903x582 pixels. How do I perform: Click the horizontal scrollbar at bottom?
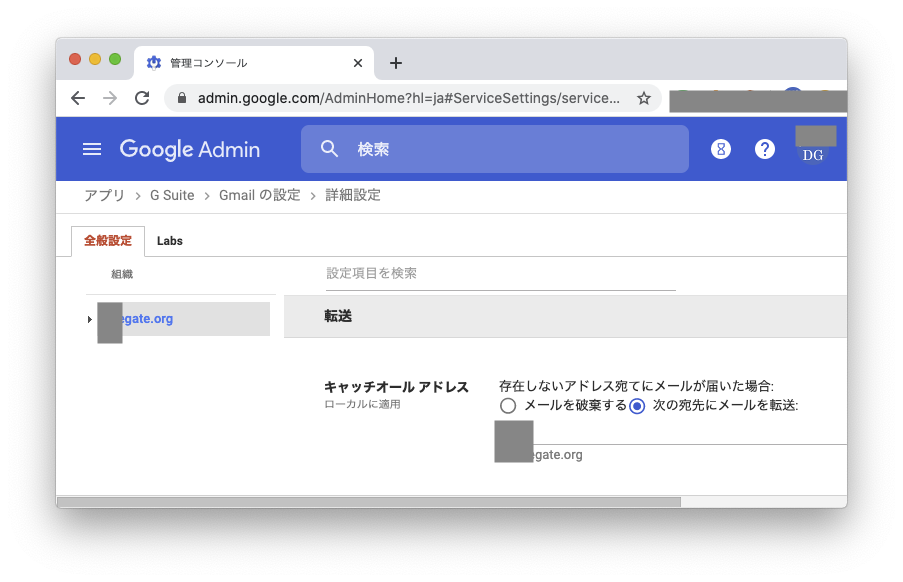coord(369,502)
